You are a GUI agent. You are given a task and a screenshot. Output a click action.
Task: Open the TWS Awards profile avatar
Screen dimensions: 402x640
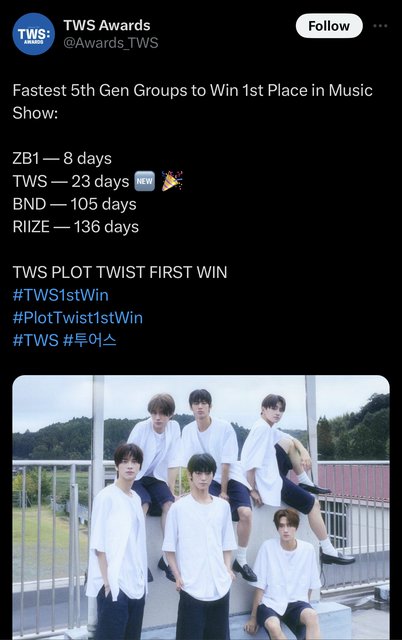click(x=33, y=34)
